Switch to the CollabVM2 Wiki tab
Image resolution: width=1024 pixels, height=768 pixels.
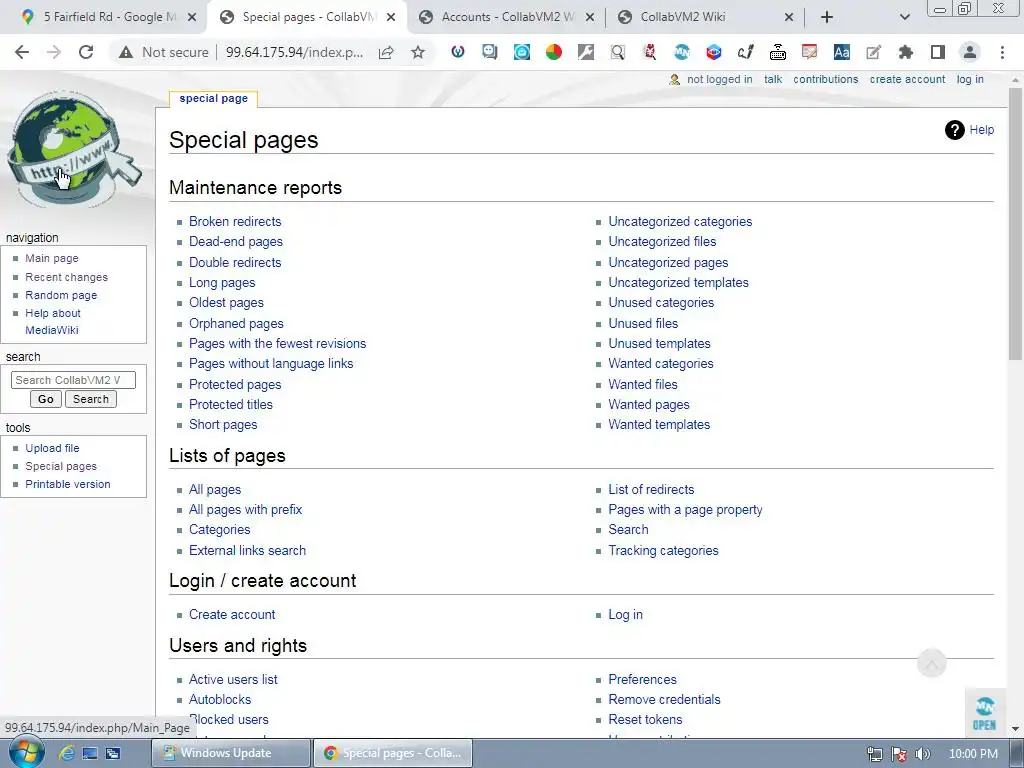tap(705, 17)
